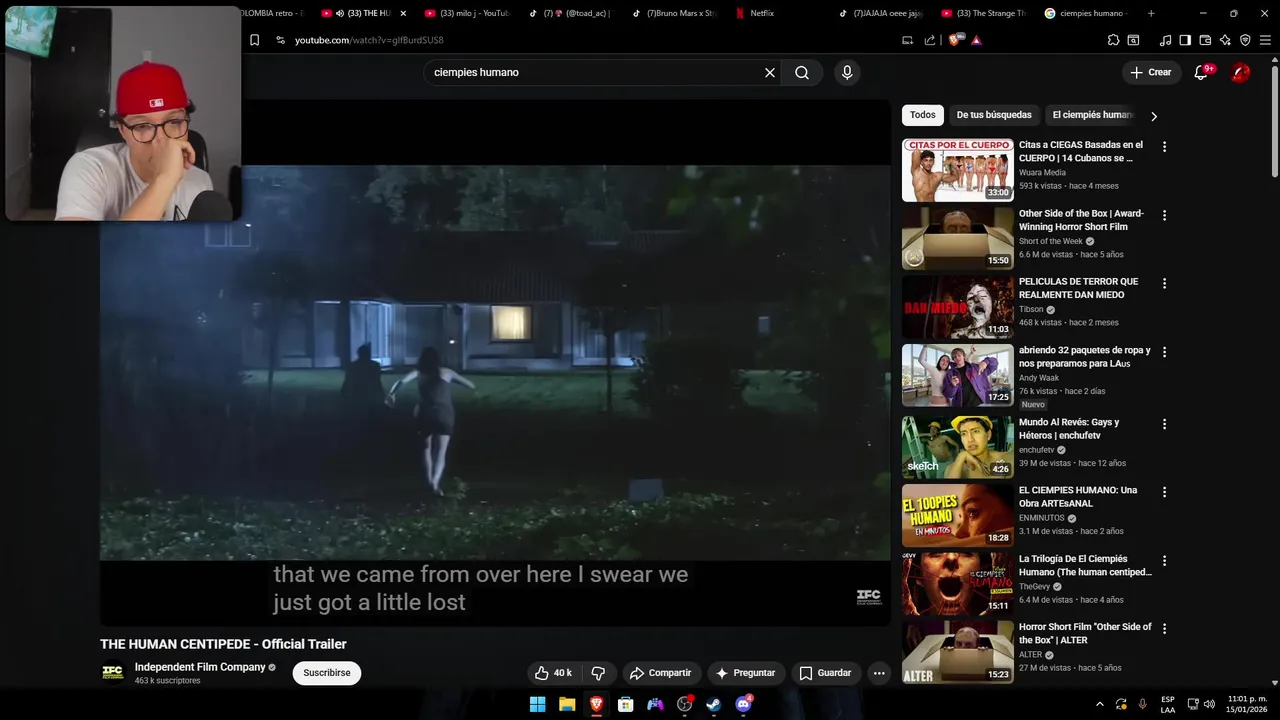This screenshot has height=720, width=1280.
Task: Open more actions ellipsis under video
Action: point(879,673)
